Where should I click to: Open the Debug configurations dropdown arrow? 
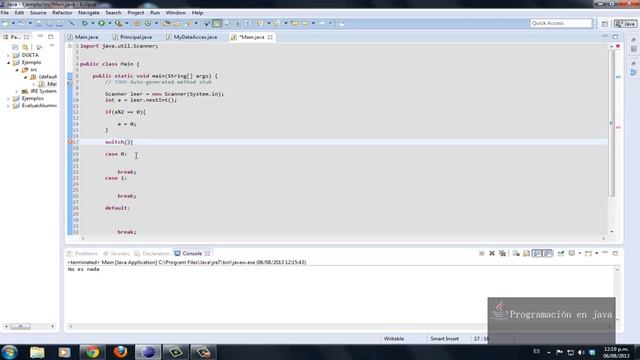coord(93,24)
